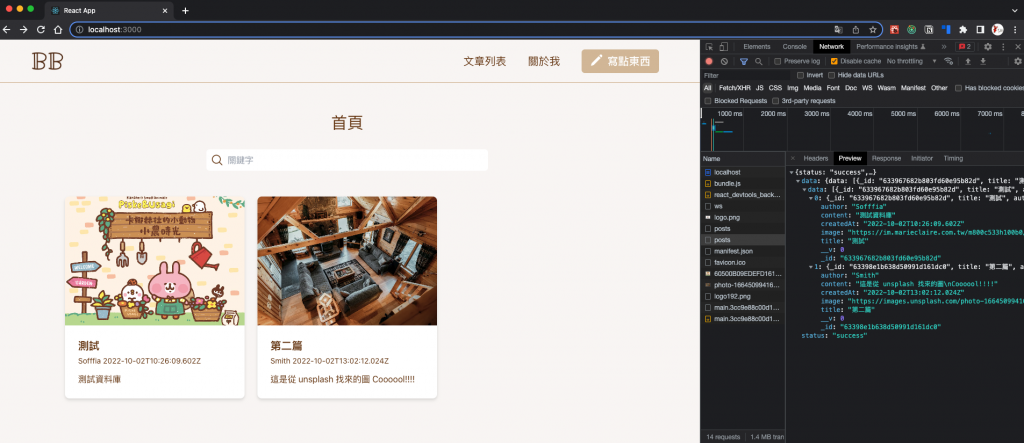Collapse array item 0 in the preview
This screenshot has height=443, width=1024.
tap(810, 197)
